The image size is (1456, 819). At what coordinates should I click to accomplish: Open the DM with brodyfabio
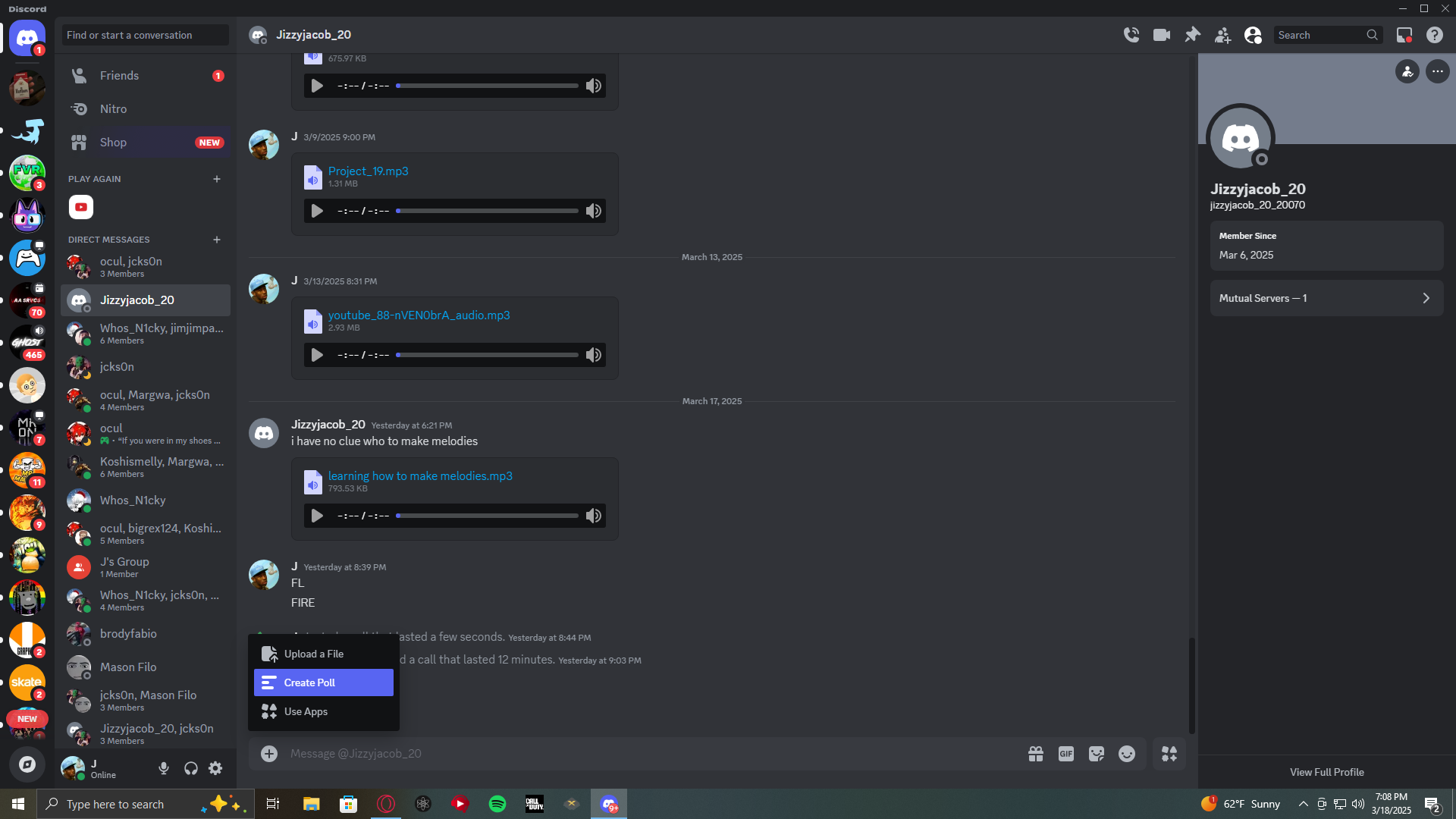[146, 634]
